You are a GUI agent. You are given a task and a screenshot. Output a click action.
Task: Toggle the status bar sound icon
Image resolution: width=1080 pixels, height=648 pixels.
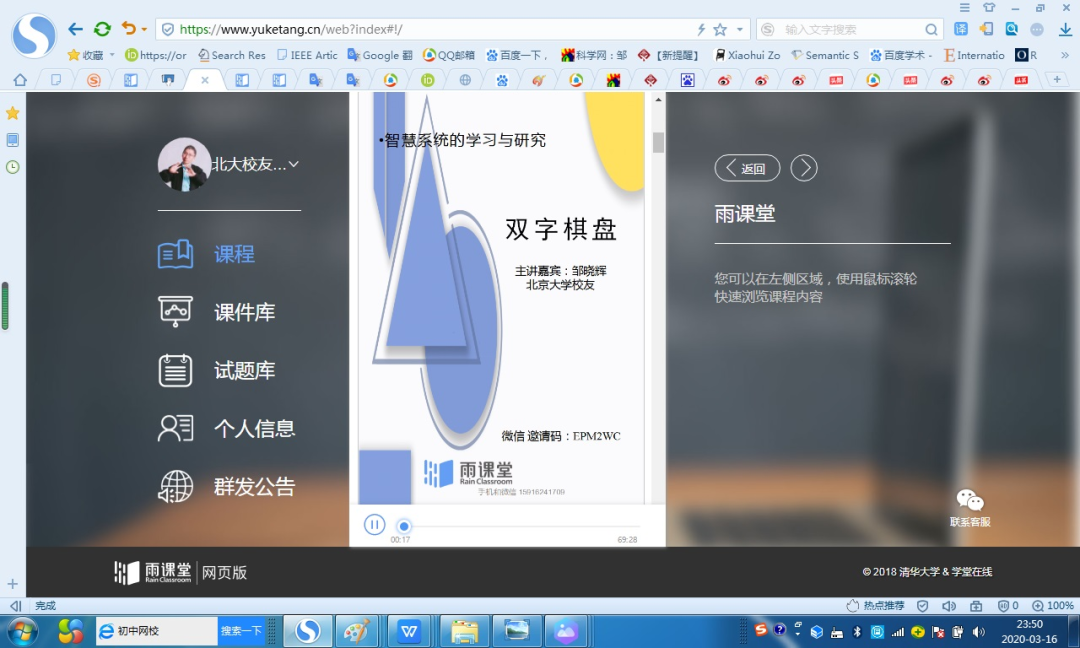[949, 605]
